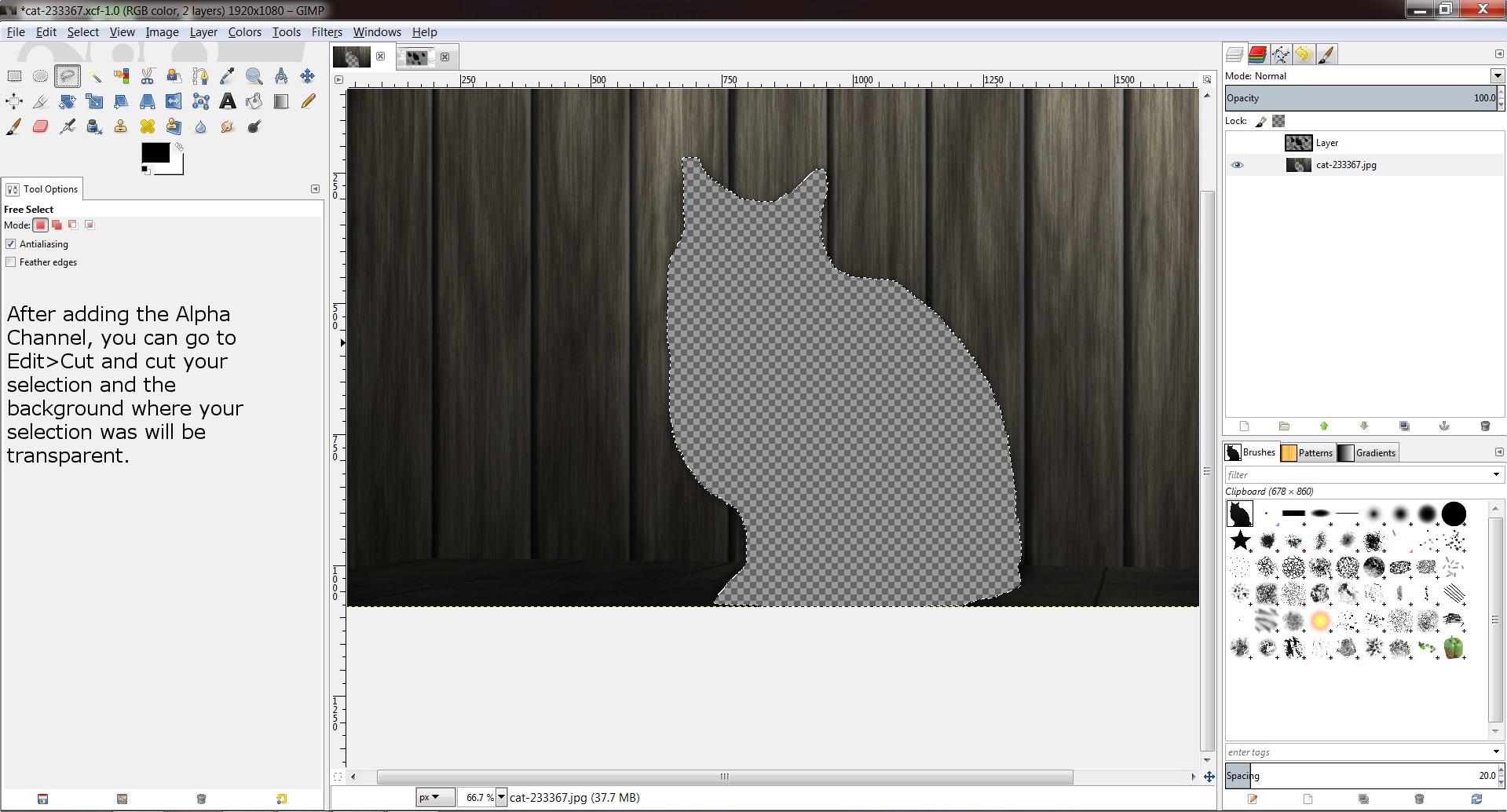Expand the brush filter dropdown
The image size is (1507, 812).
1495,474
